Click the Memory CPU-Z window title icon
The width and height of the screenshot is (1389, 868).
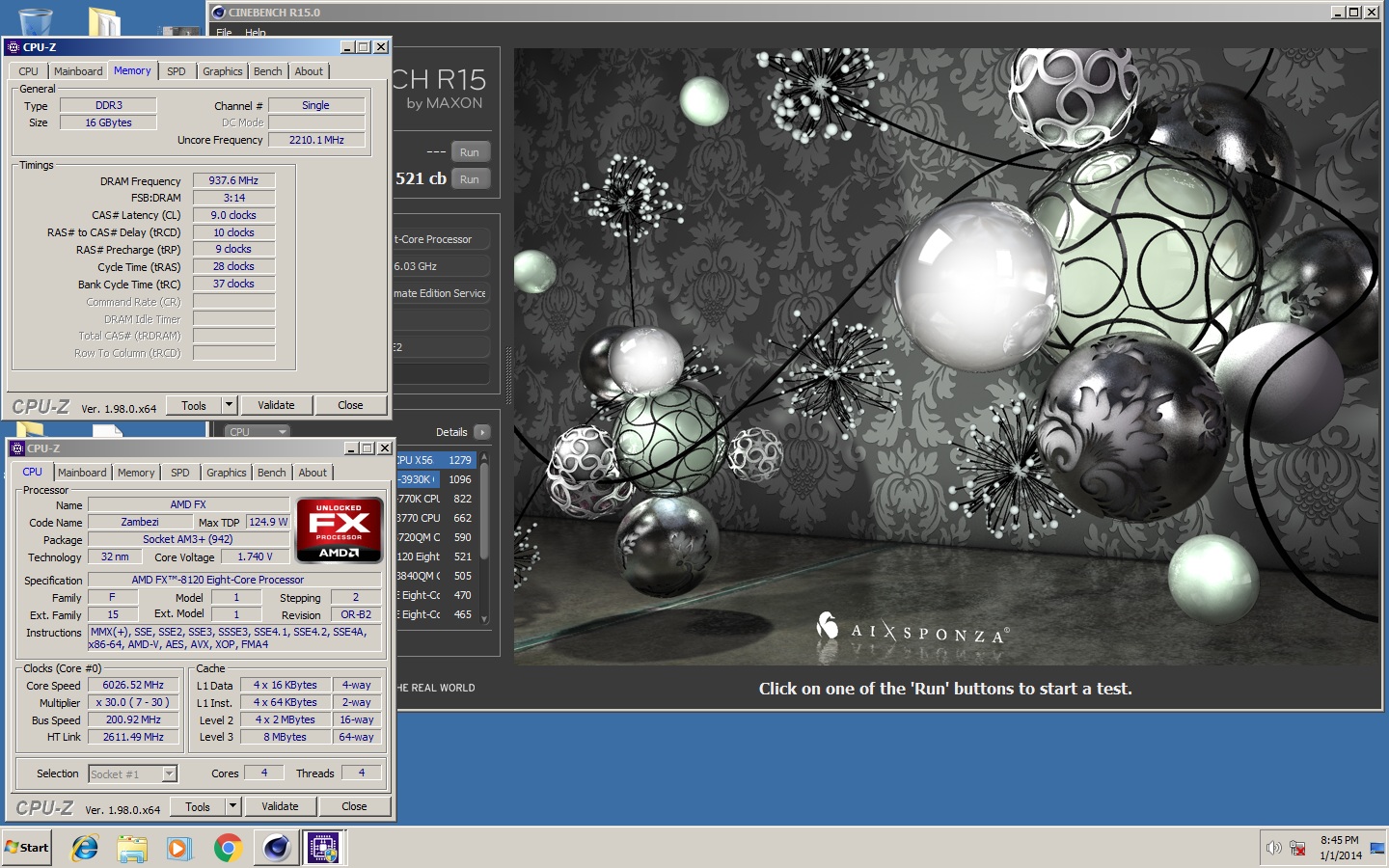pos(14,46)
